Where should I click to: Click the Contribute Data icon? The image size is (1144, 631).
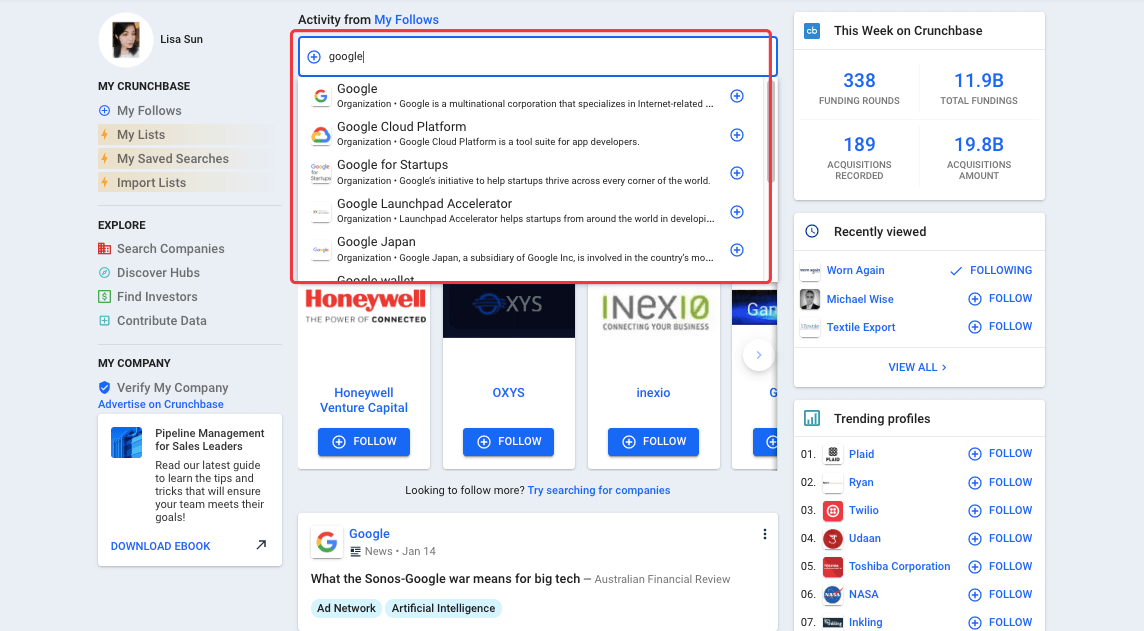pos(104,321)
